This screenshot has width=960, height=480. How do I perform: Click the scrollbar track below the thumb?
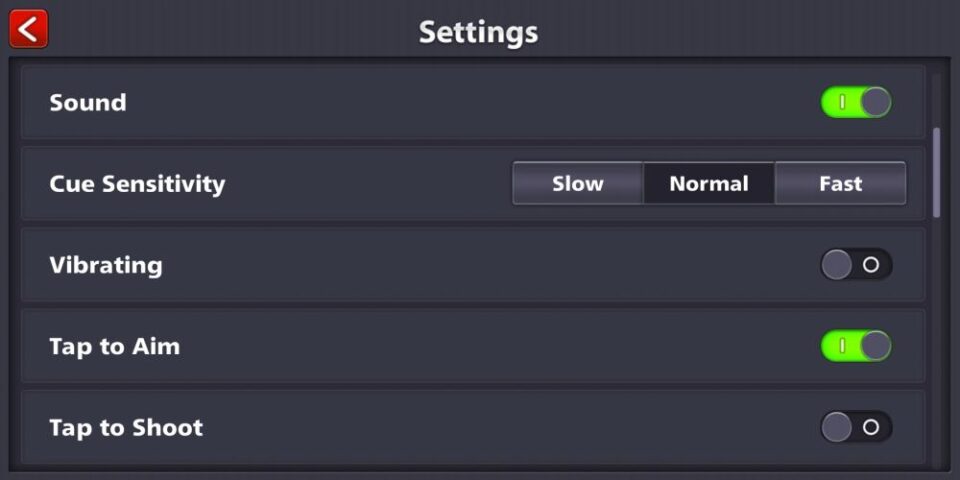point(937,340)
